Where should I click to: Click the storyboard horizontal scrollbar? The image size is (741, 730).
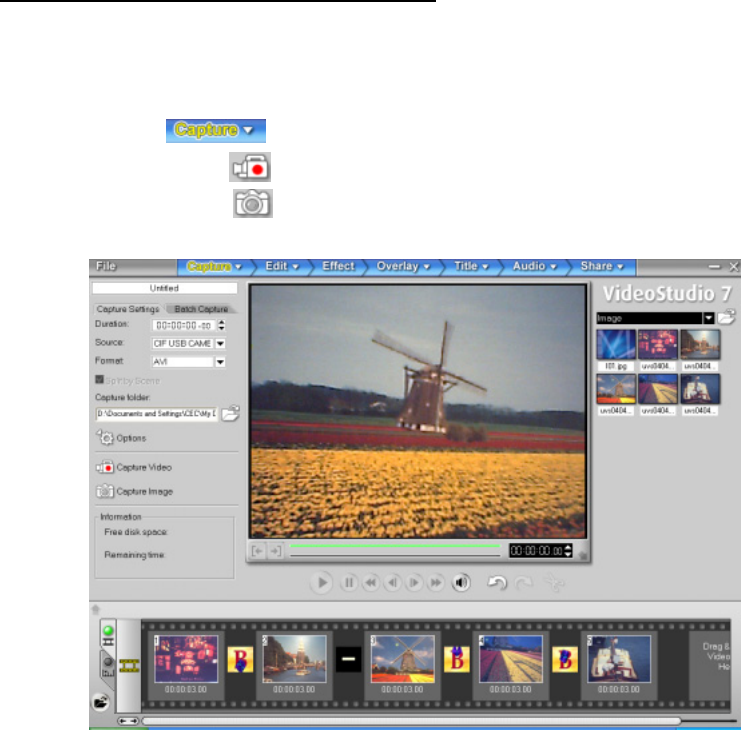(411, 721)
